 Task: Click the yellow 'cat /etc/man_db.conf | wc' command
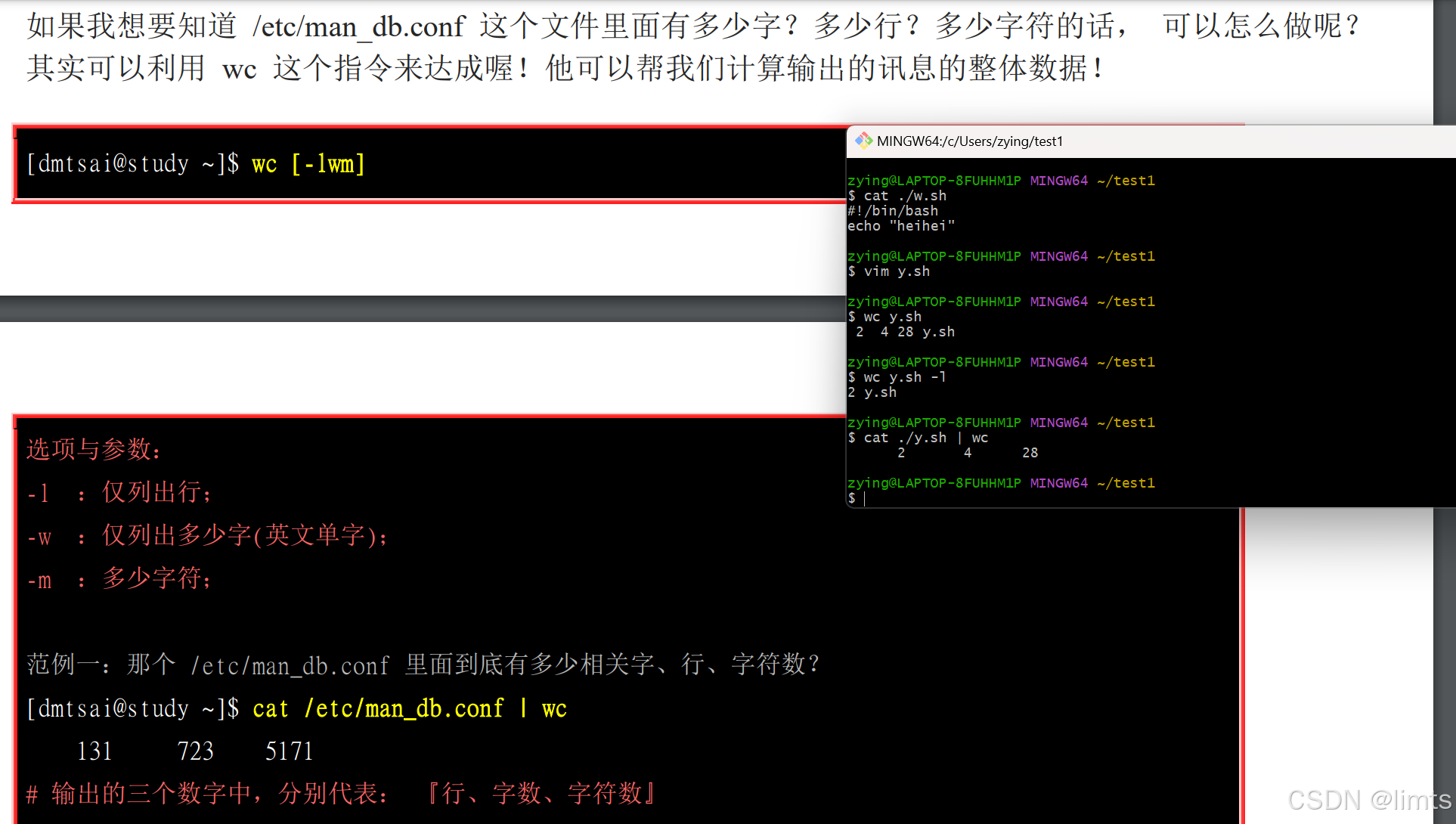coord(409,708)
